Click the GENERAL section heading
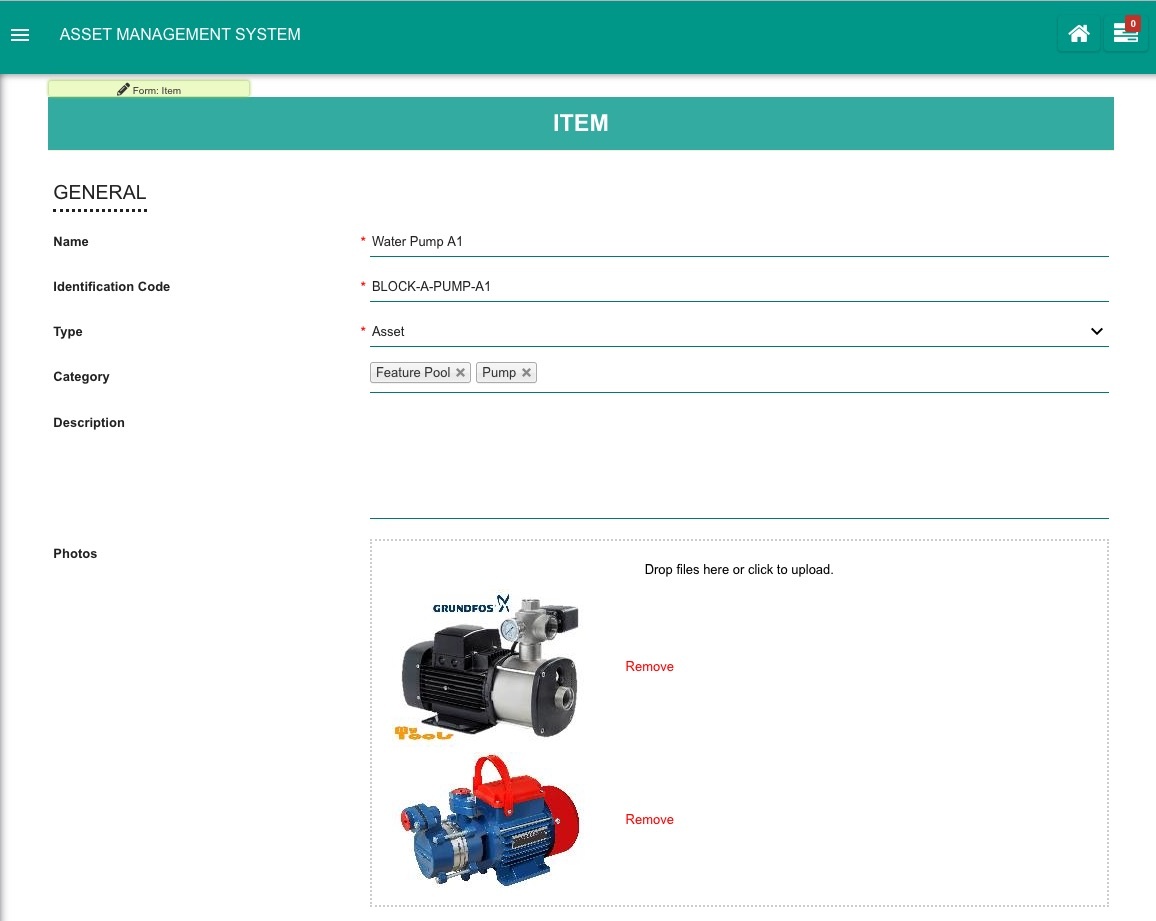1156x921 pixels. 100,193
